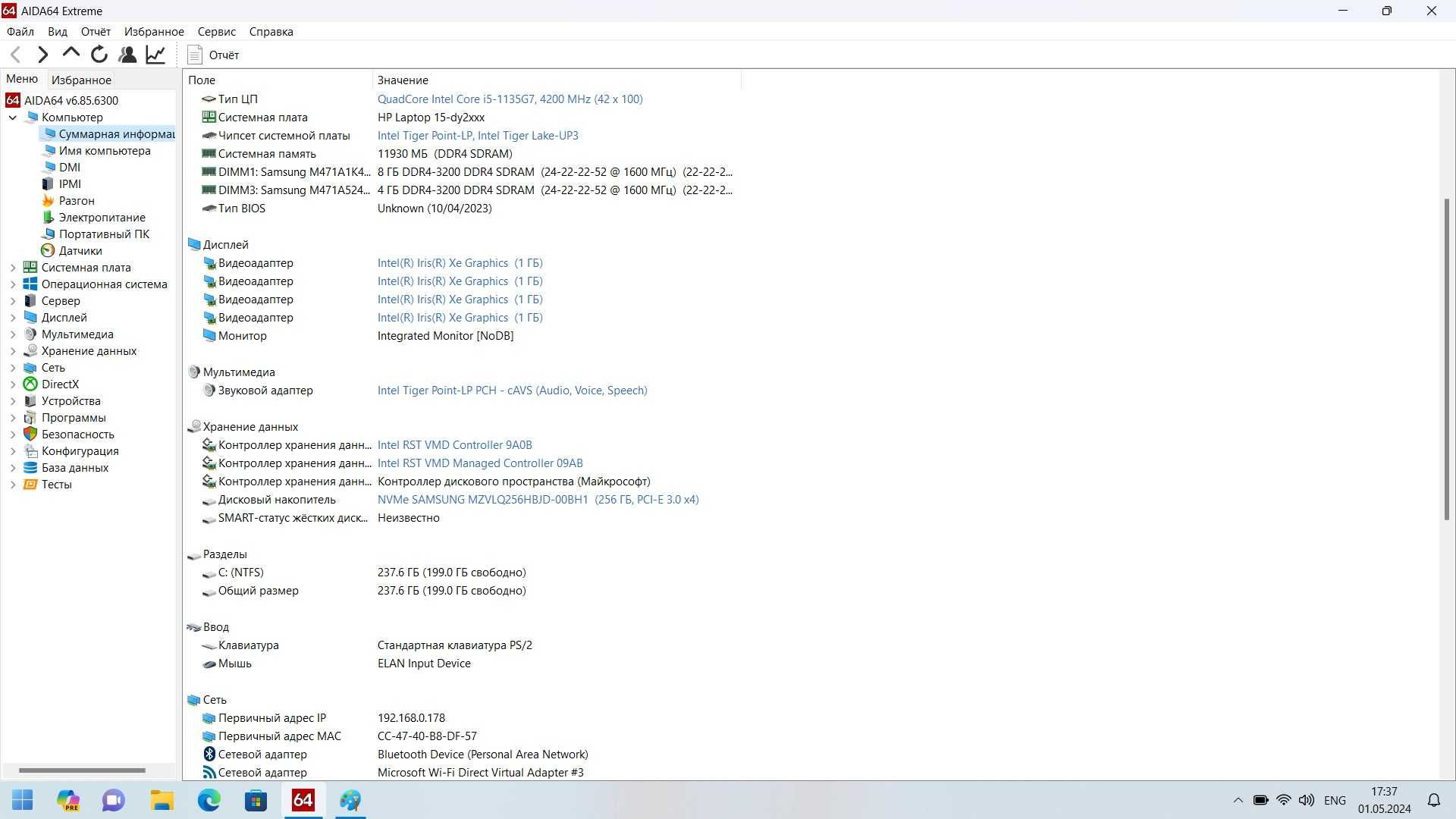Click the База данных database icon
1456x819 pixels.
pyautogui.click(x=30, y=468)
